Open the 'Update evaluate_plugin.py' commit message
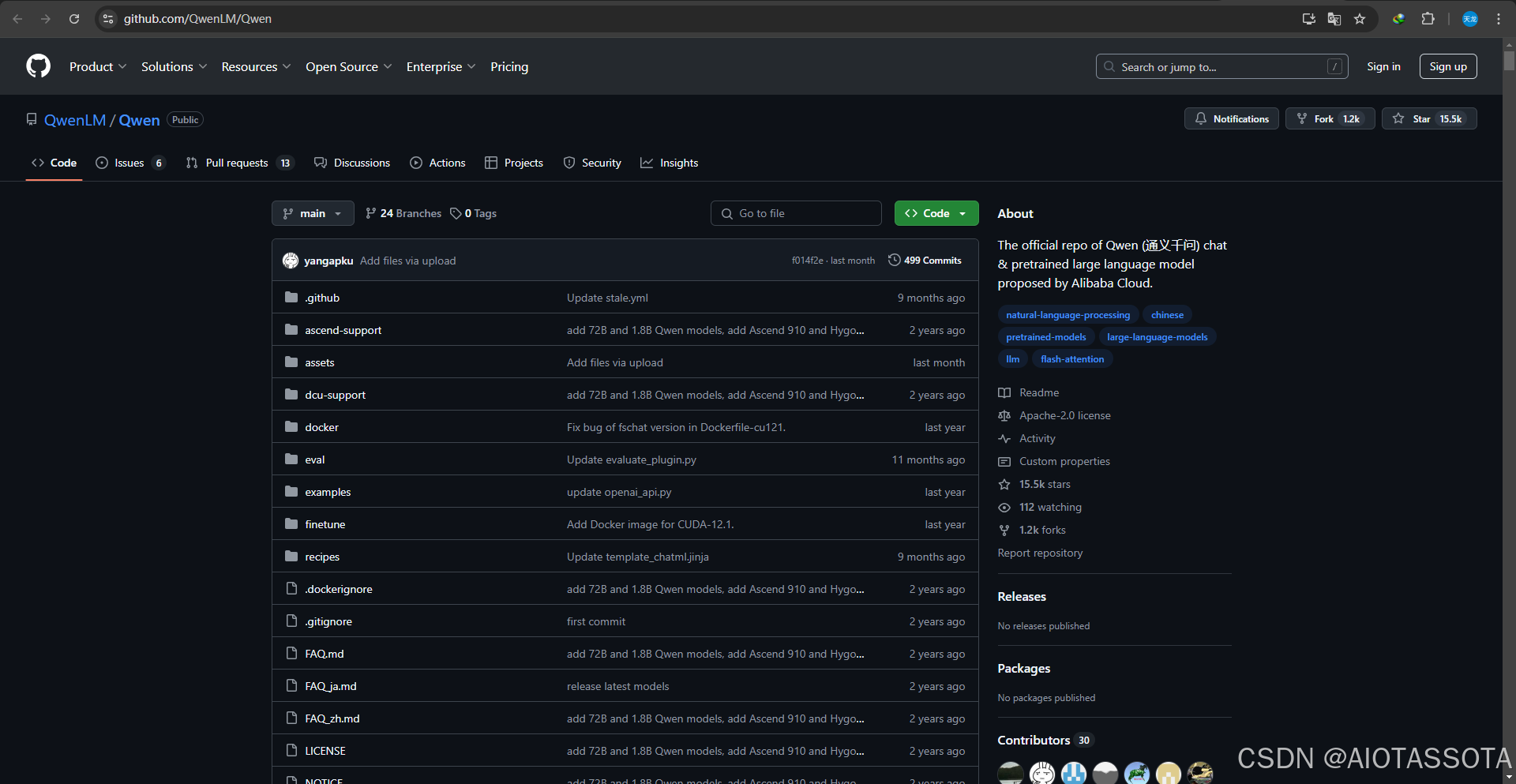This screenshot has width=1516, height=784. (632, 460)
